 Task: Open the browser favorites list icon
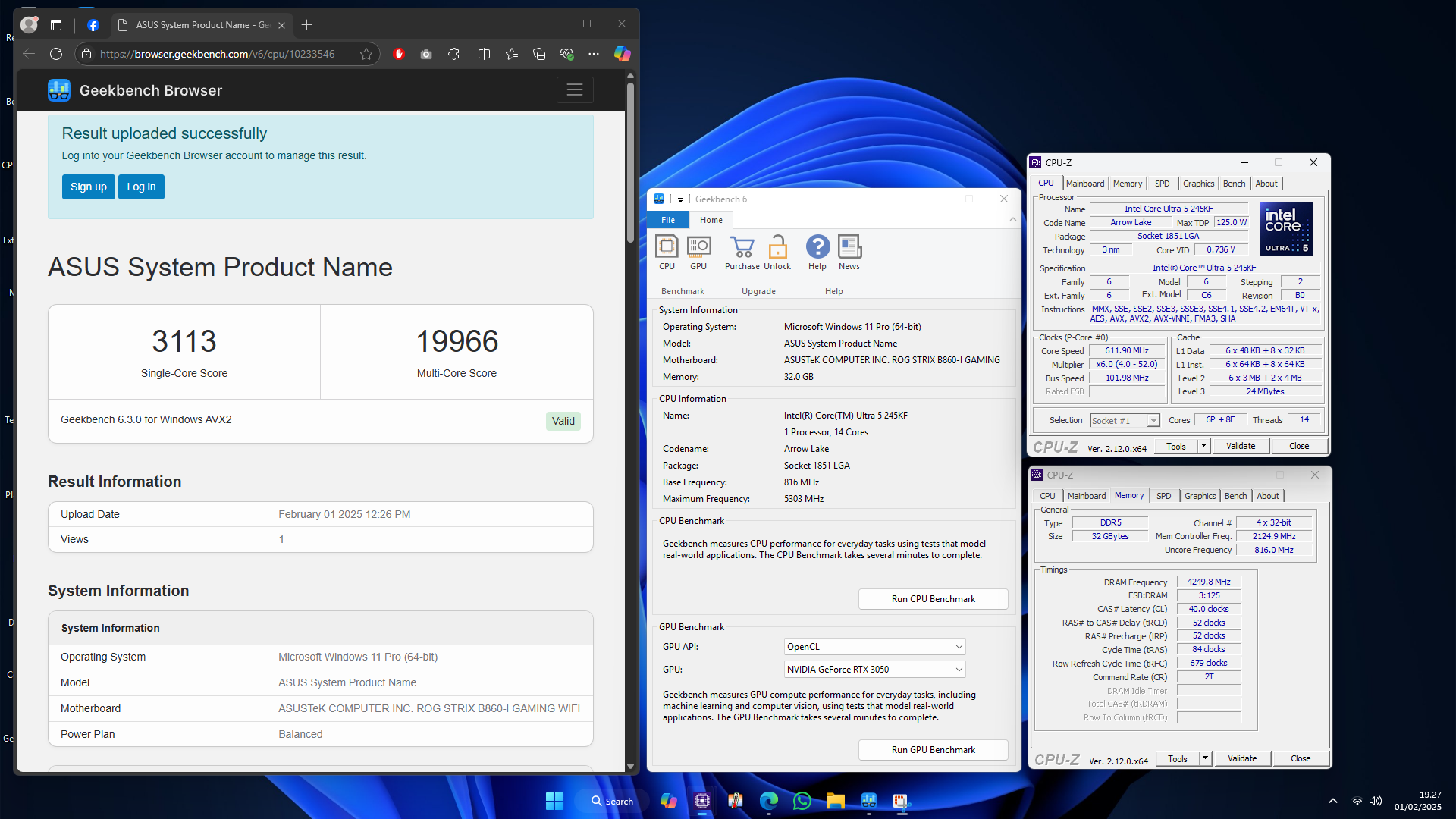click(x=512, y=54)
